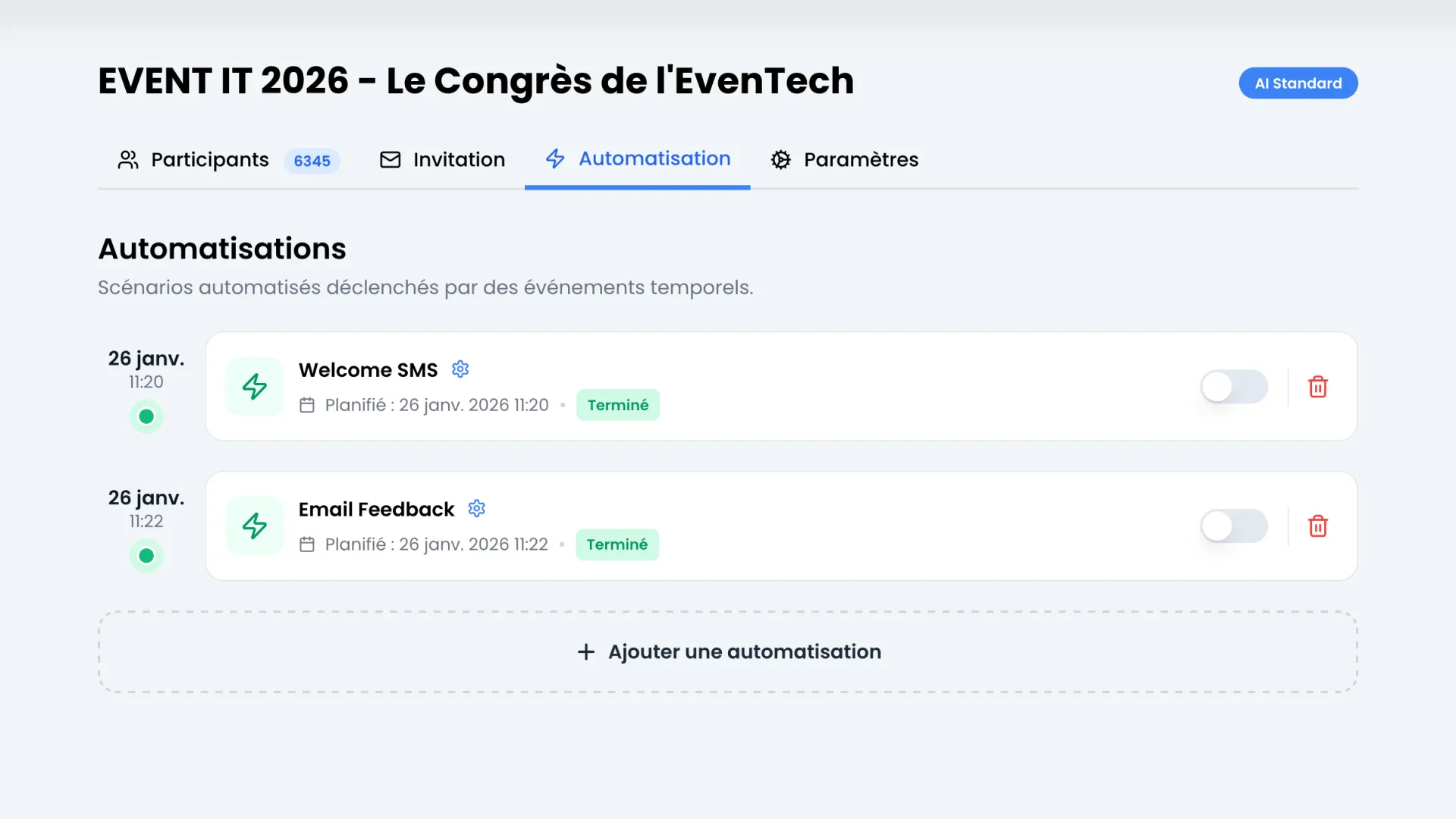Enable the Email Feedback toggle switch
Image resolution: width=1456 pixels, height=819 pixels.
coord(1234,526)
